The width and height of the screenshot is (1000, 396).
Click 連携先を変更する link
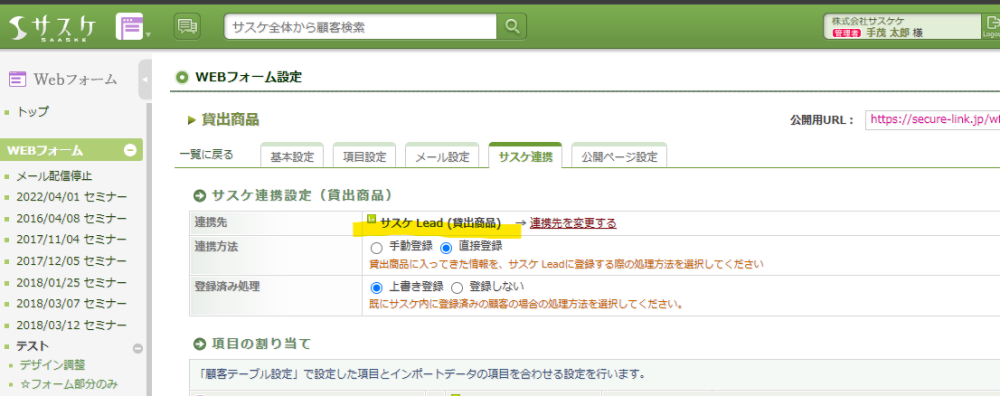click(573, 223)
